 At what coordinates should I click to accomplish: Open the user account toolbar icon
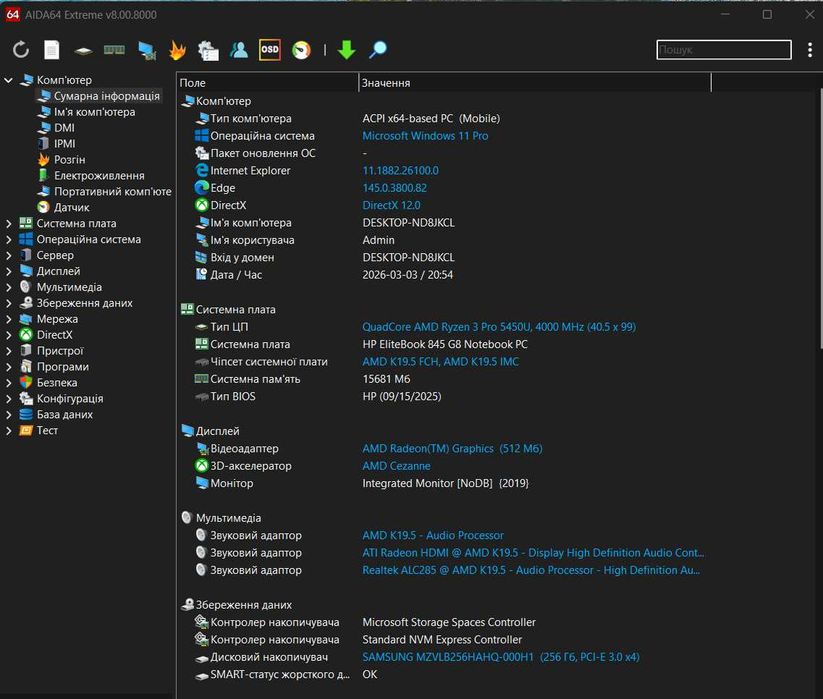[x=239, y=50]
